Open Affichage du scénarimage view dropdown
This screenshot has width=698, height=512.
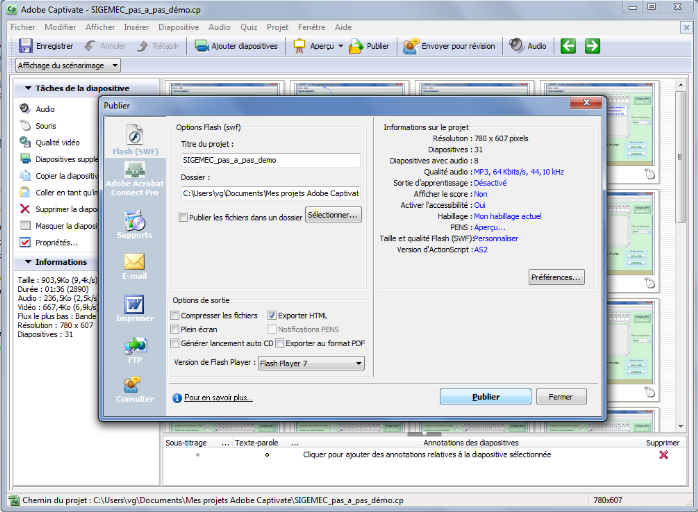(68, 65)
